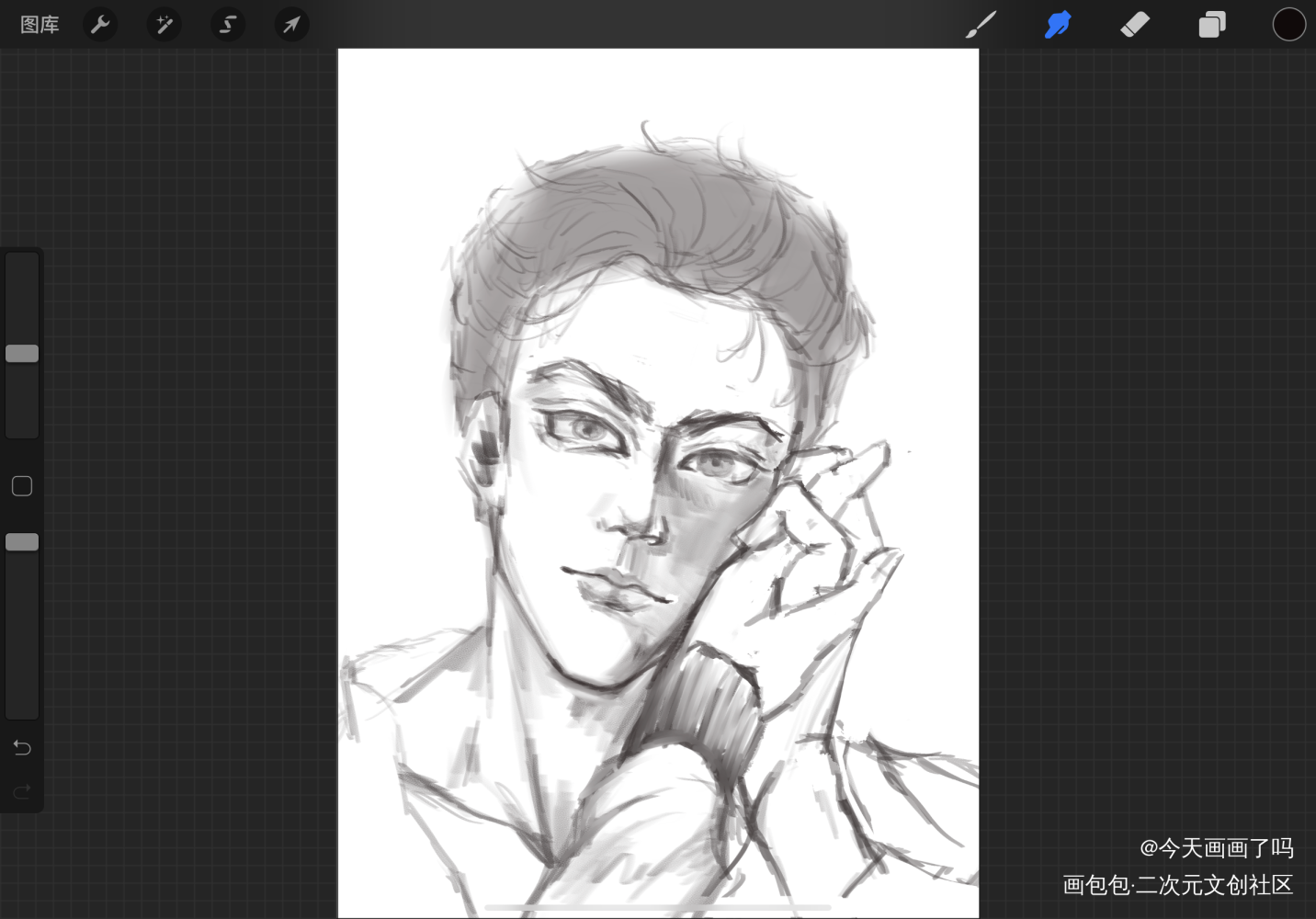Click the brush opacity slider handle
This screenshot has width=1316, height=919.
click(x=22, y=542)
